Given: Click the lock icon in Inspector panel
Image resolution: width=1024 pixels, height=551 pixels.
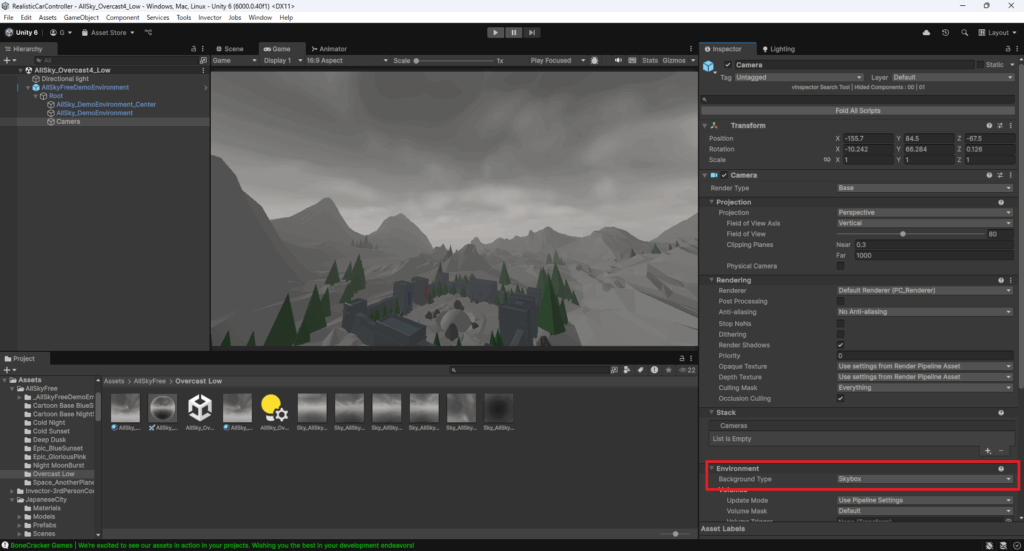Looking at the screenshot, I should click(x=1008, y=49).
